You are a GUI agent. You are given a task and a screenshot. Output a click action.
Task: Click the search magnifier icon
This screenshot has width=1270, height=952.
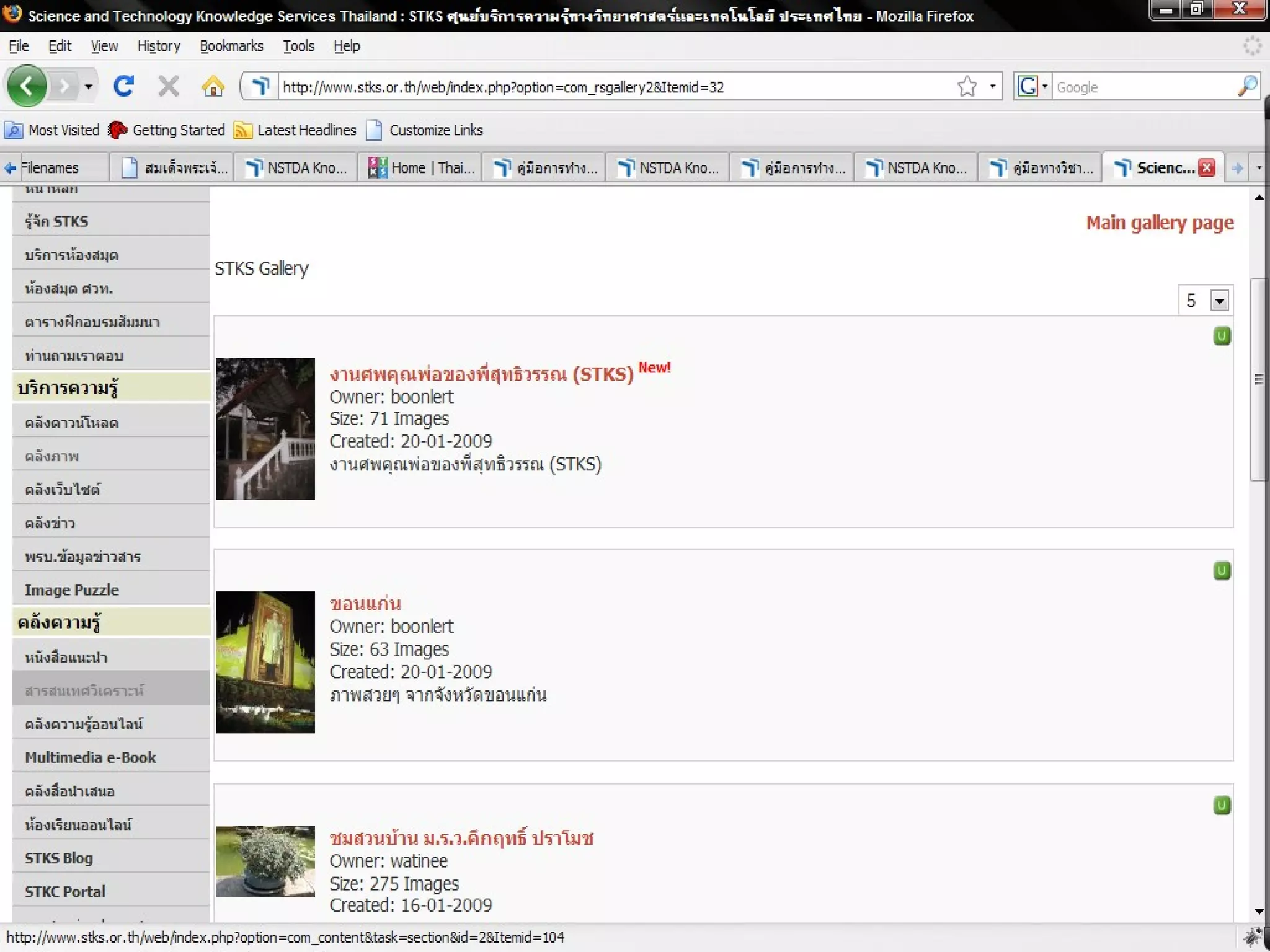[x=1247, y=86]
